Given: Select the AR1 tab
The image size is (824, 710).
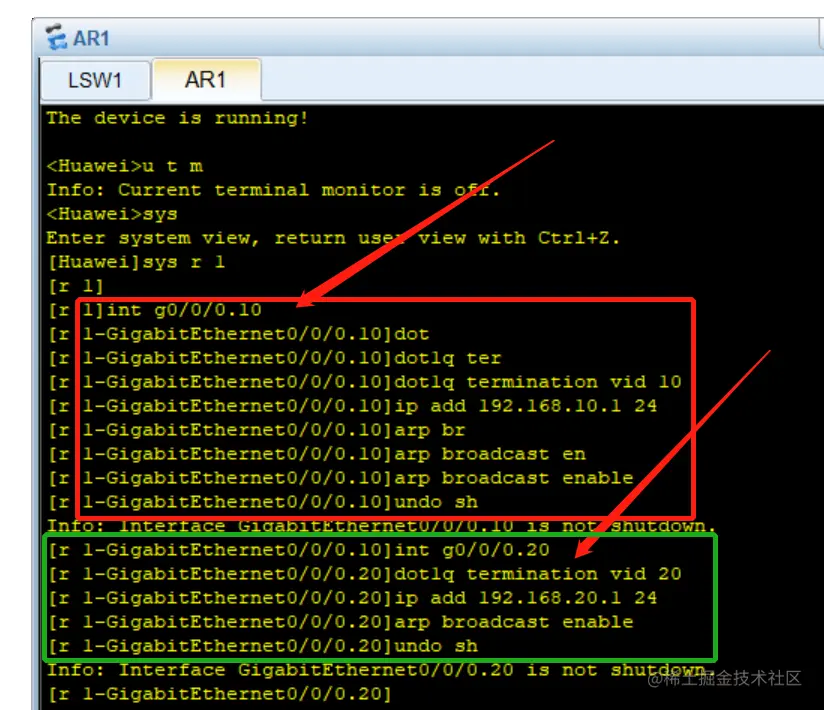Looking at the screenshot, I should (206, 80).
